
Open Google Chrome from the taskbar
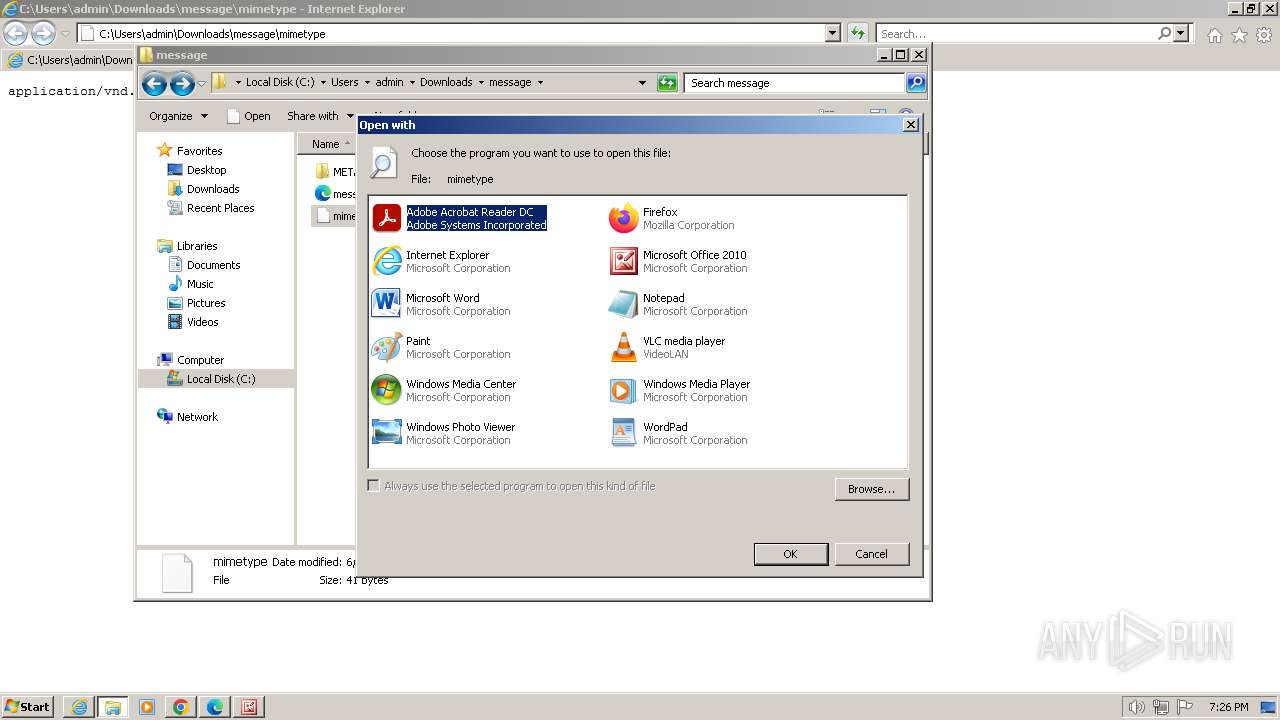(181, 707)
